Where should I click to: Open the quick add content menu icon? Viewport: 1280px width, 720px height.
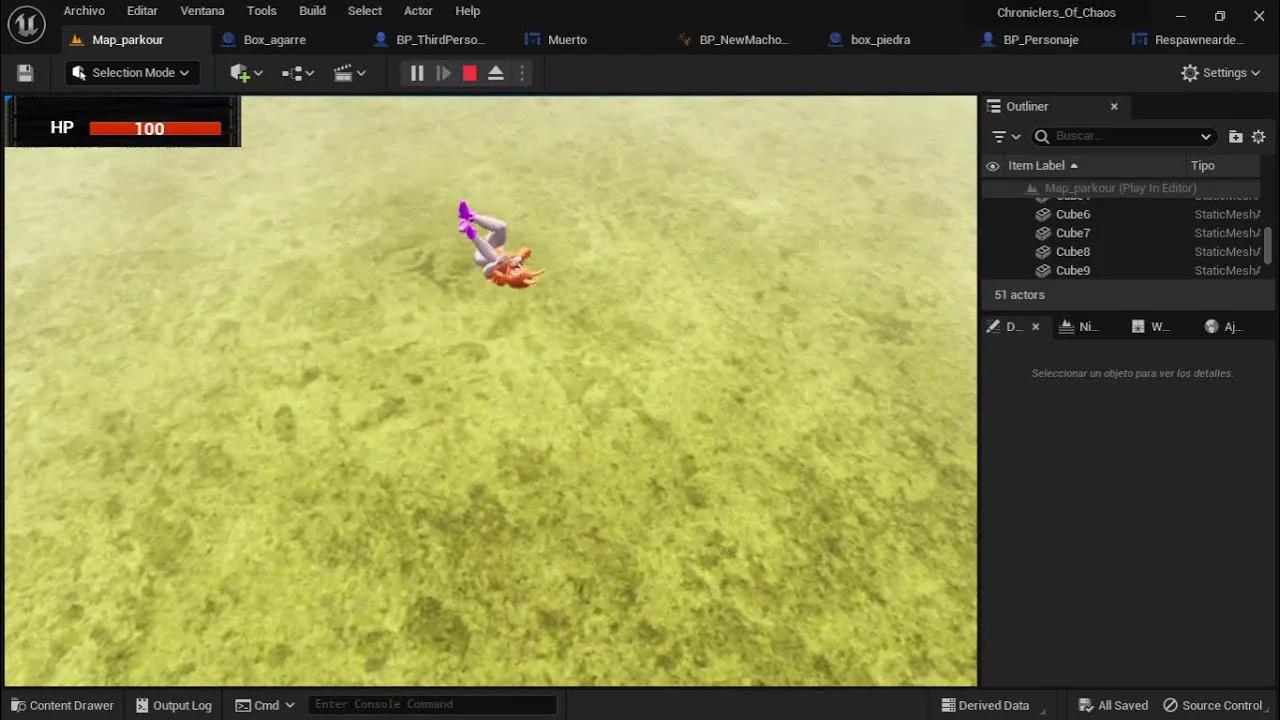(246, 73)
